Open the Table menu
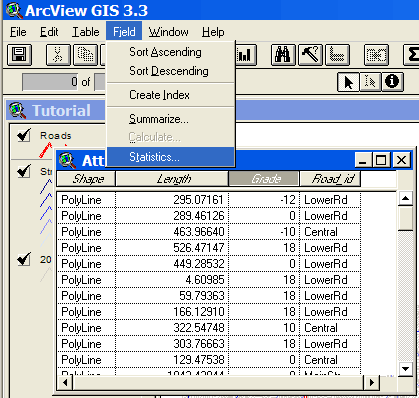Image resolution: width=419 pixels, height=398 pixels. click(86, 32)
